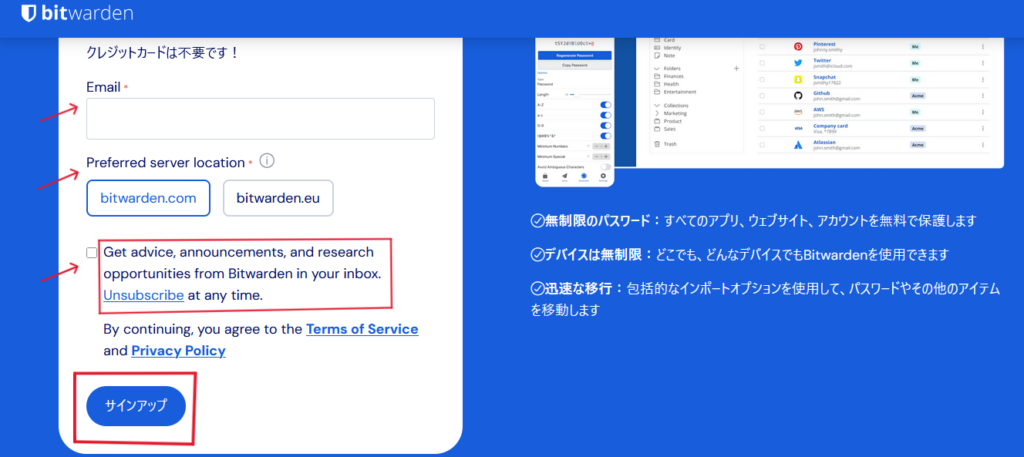
Task: Click the Snapchat ghost icon in vault list
Action: click(x=797, y=80)
